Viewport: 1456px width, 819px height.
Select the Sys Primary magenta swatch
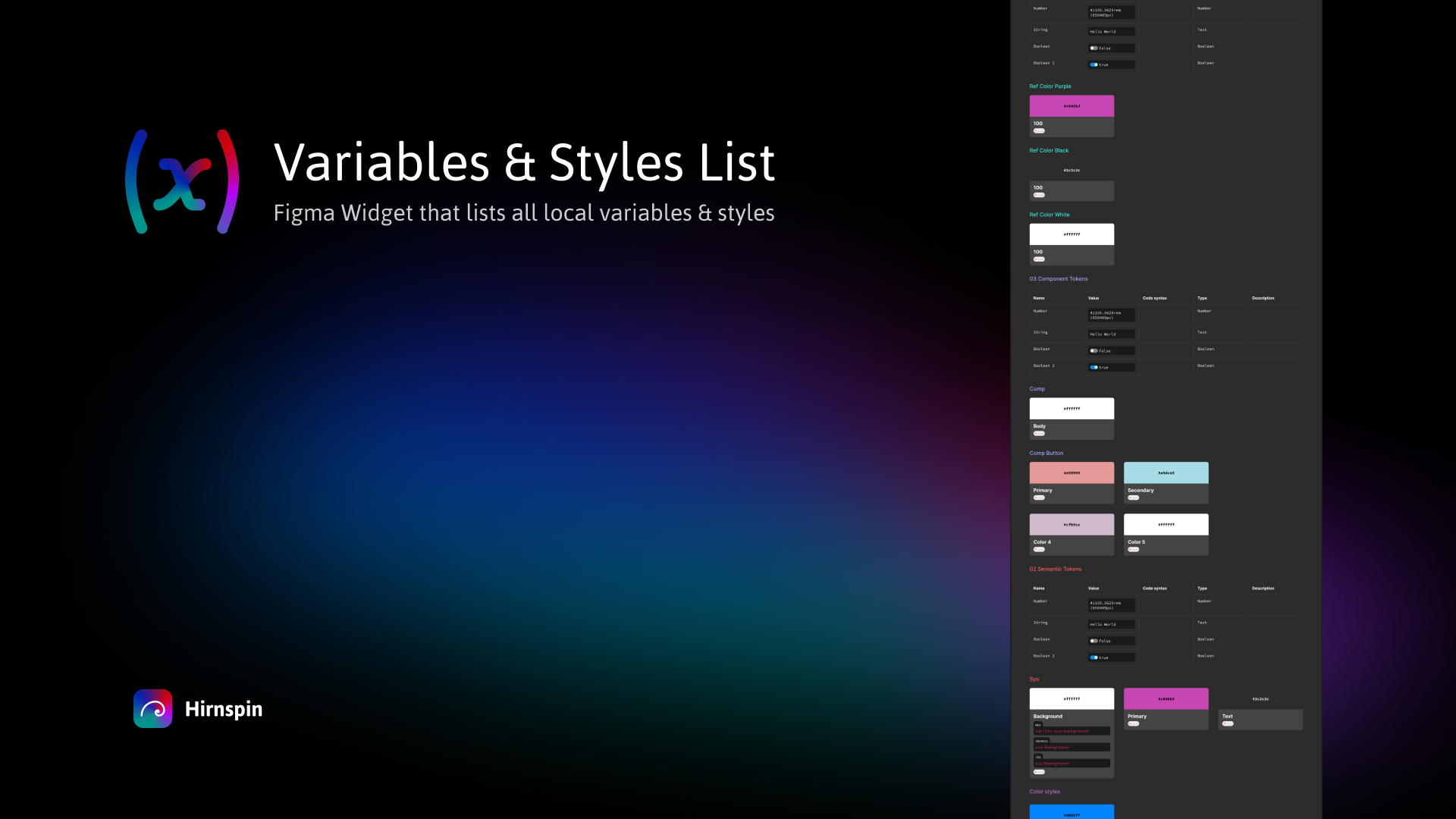tap(1166, 698)
